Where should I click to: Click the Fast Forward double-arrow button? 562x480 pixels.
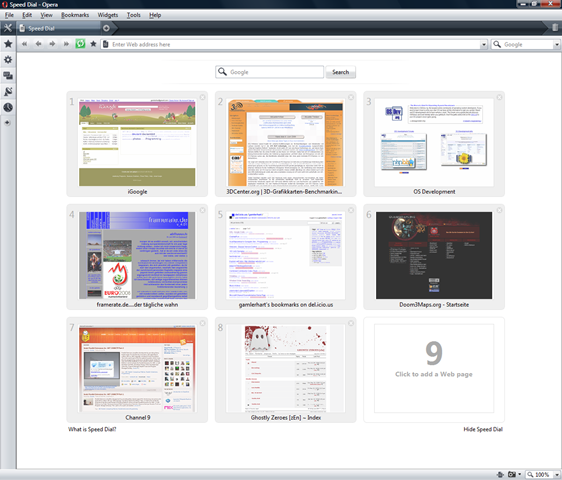[x=66, y=44]
